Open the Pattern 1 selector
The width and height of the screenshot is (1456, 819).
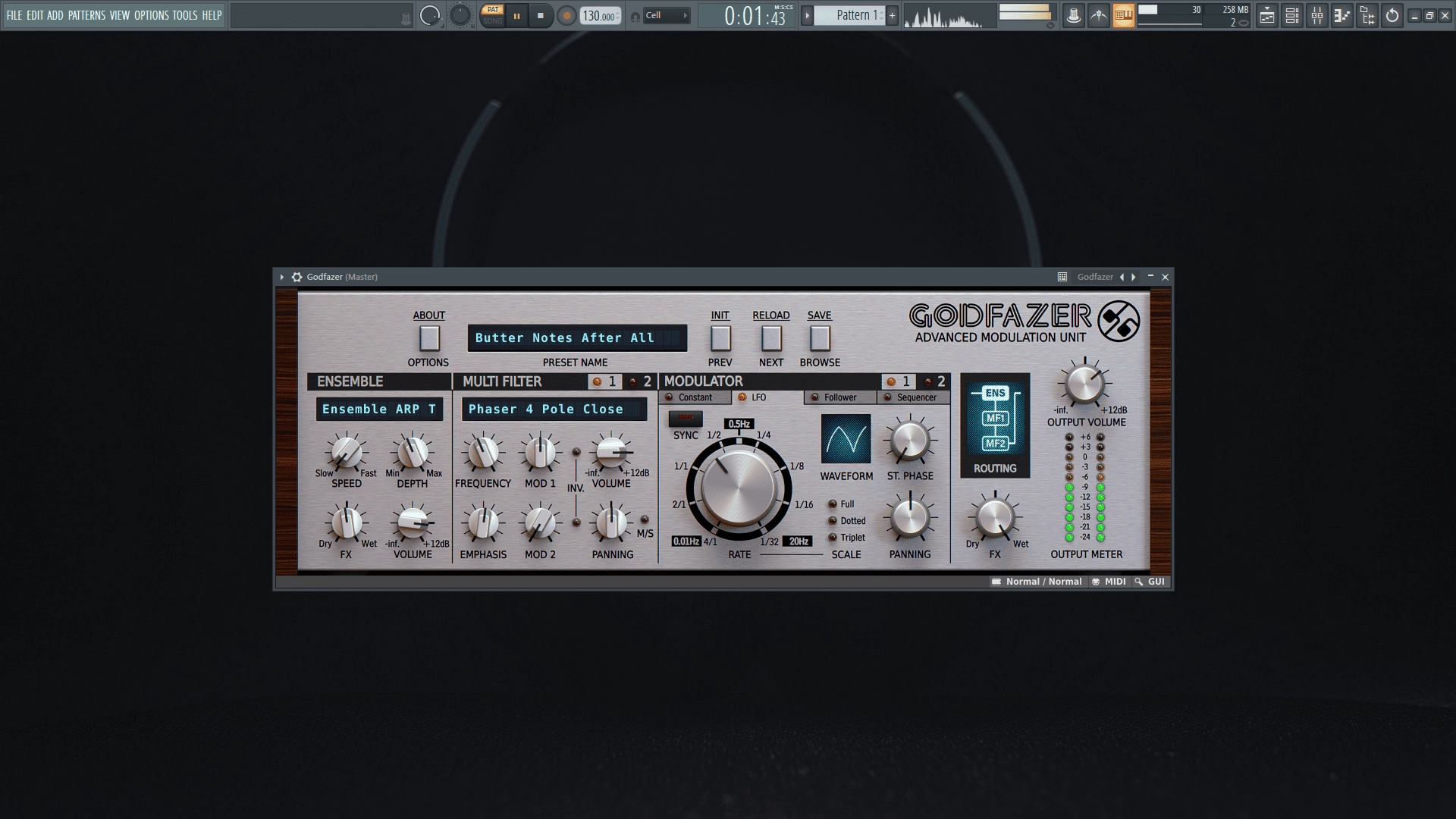[850, 15]
